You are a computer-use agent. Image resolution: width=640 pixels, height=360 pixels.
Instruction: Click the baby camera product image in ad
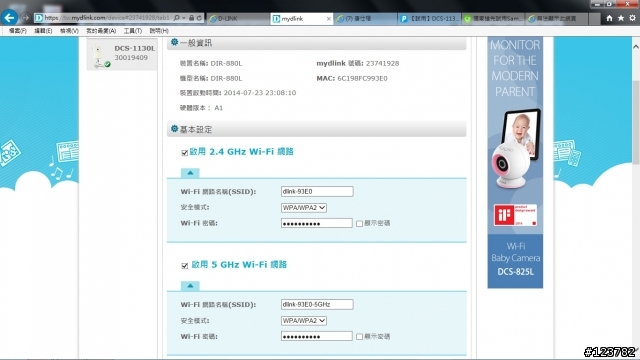click(x=516, y=149)
